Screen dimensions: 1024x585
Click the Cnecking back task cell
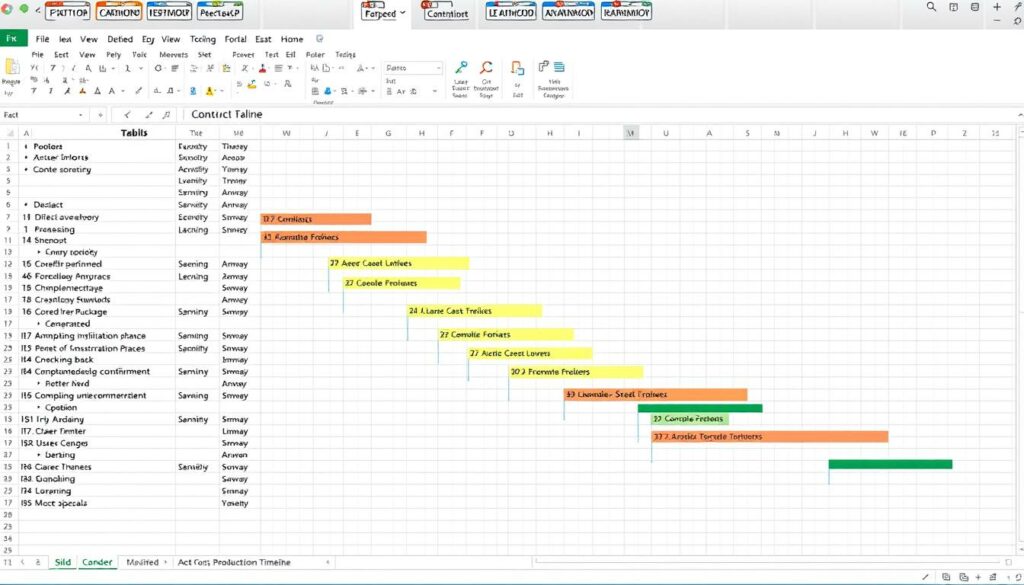[x=97, y=360]
